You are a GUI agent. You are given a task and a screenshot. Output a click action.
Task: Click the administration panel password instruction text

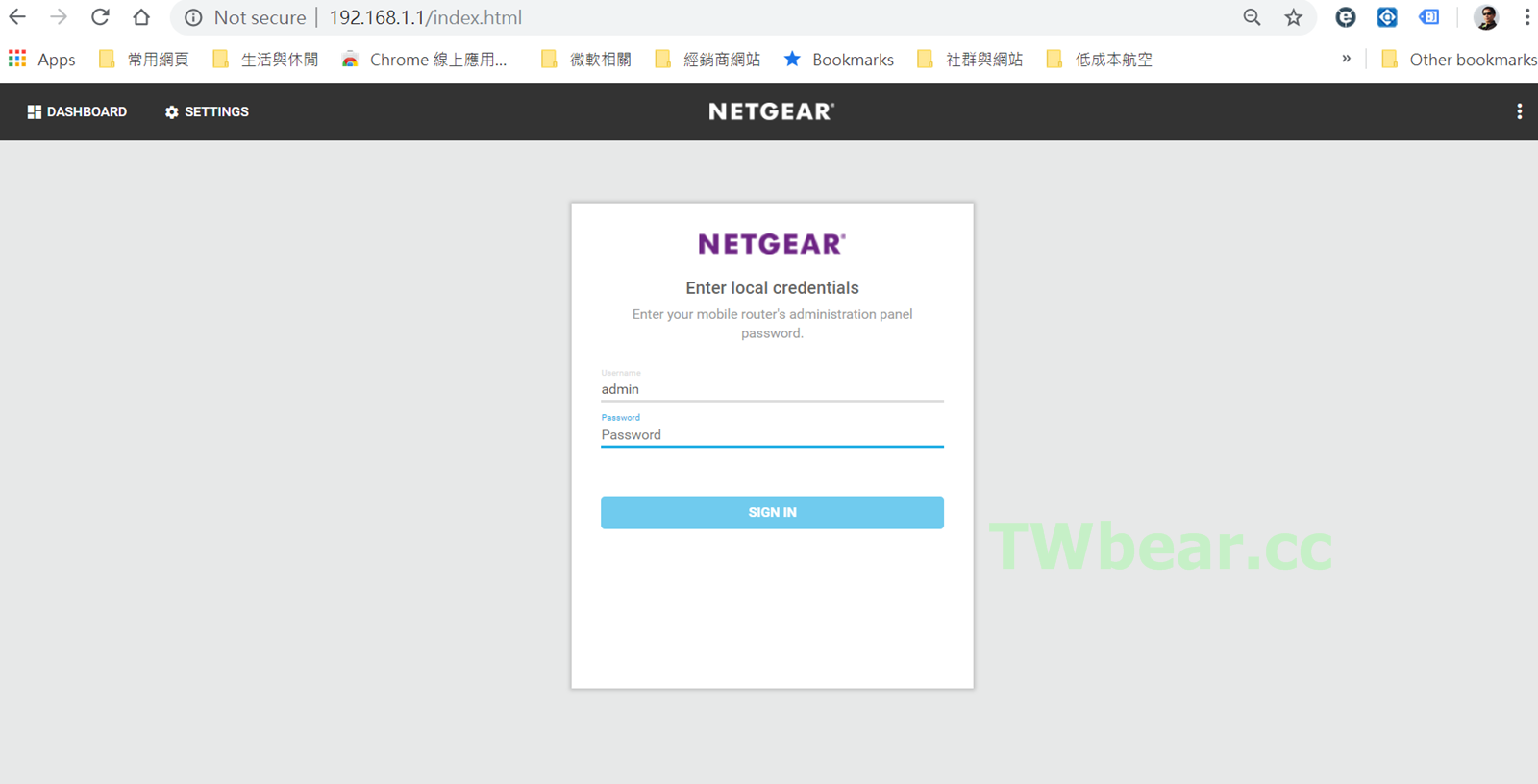click(772, 324)
